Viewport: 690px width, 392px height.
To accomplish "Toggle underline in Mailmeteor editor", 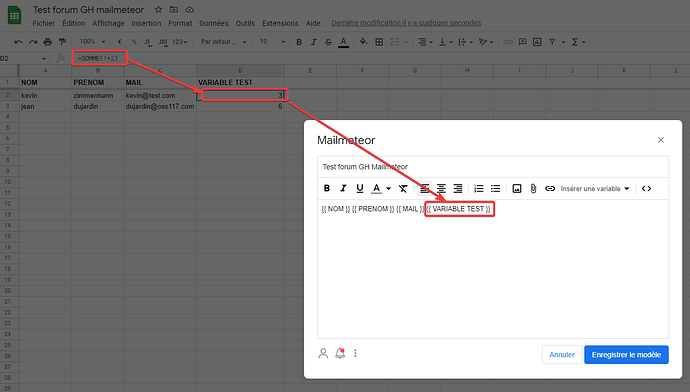I will pos(360,188).
